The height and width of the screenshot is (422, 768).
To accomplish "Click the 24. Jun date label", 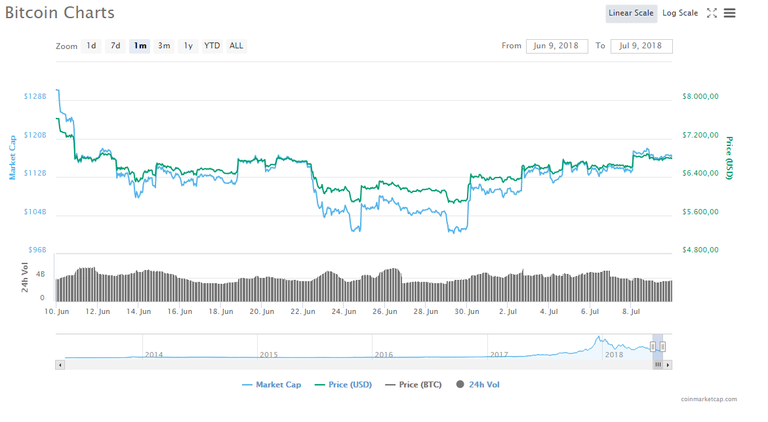I will [344, 311].
